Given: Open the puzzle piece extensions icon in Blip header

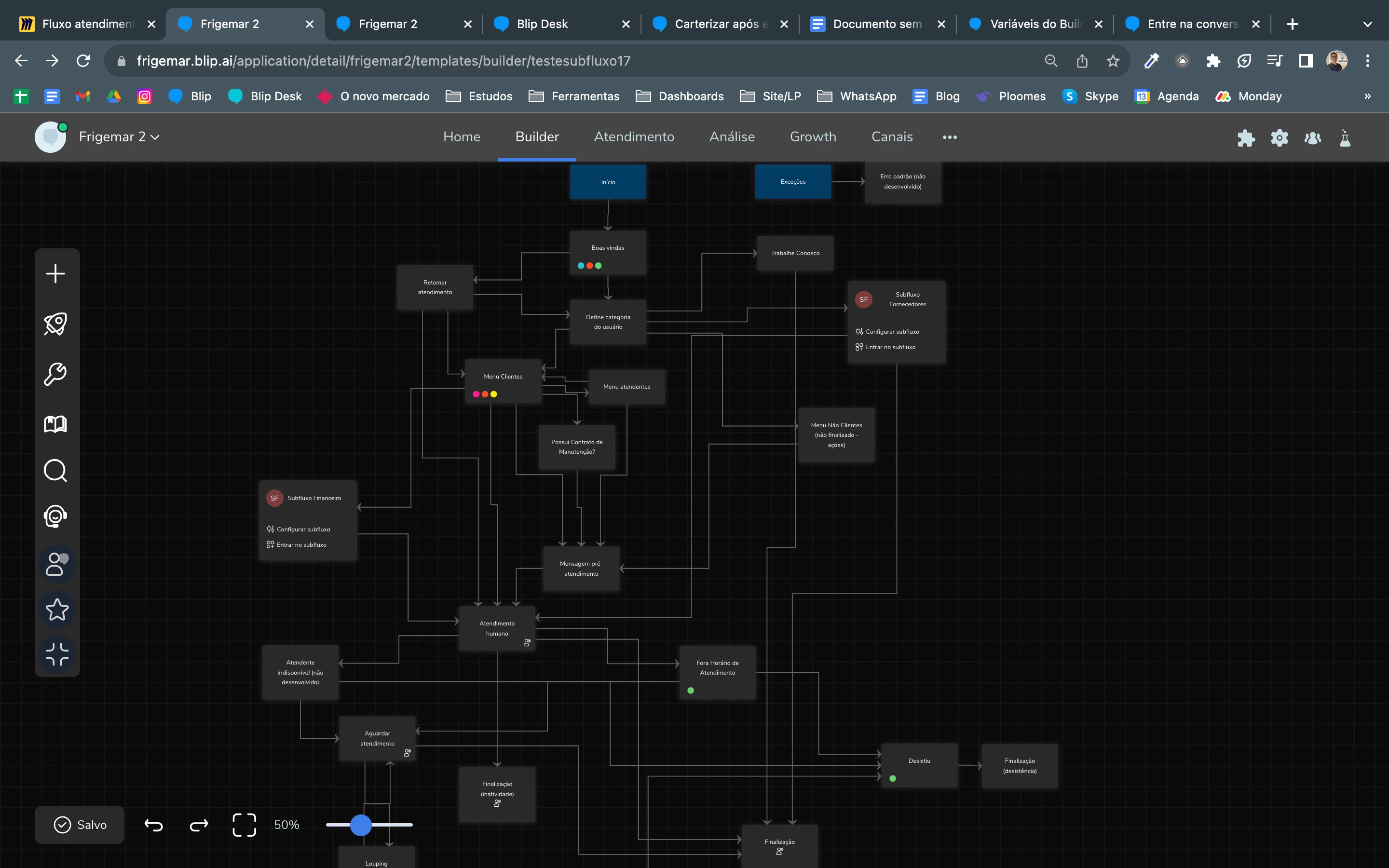Looking at the screenshot, I should (1245, 138).
